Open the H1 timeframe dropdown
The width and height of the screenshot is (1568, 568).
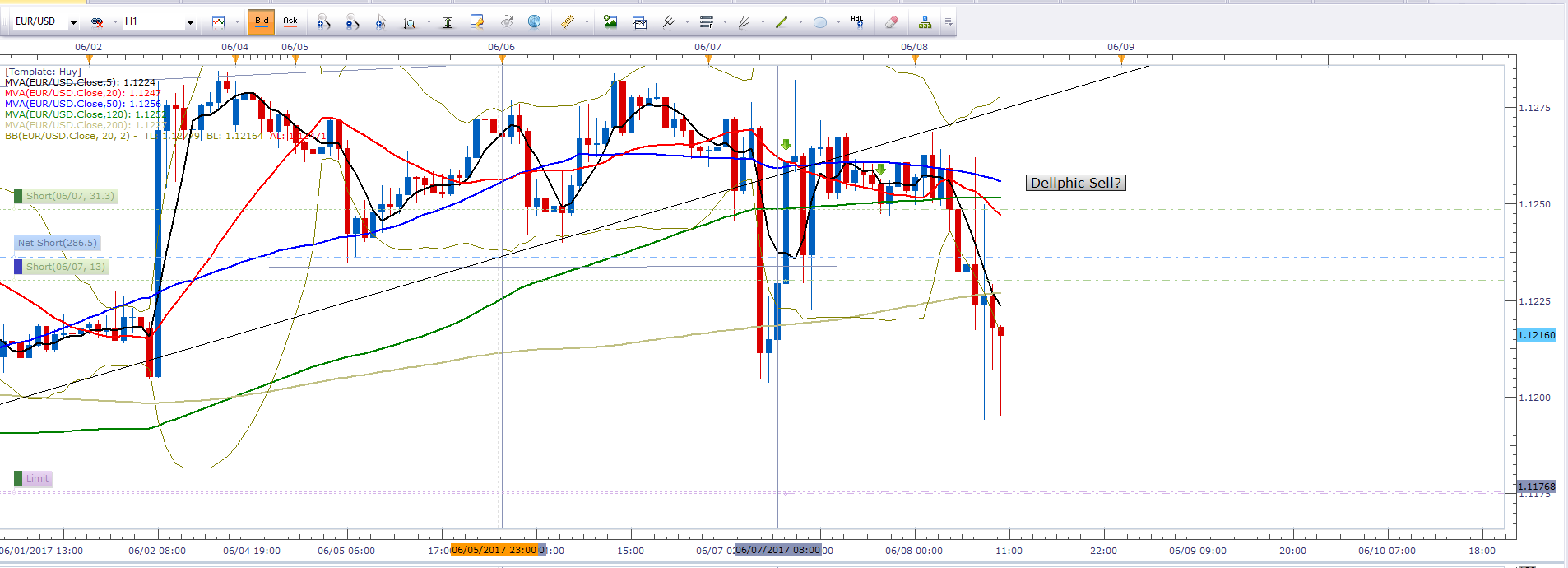coord(190,22)
